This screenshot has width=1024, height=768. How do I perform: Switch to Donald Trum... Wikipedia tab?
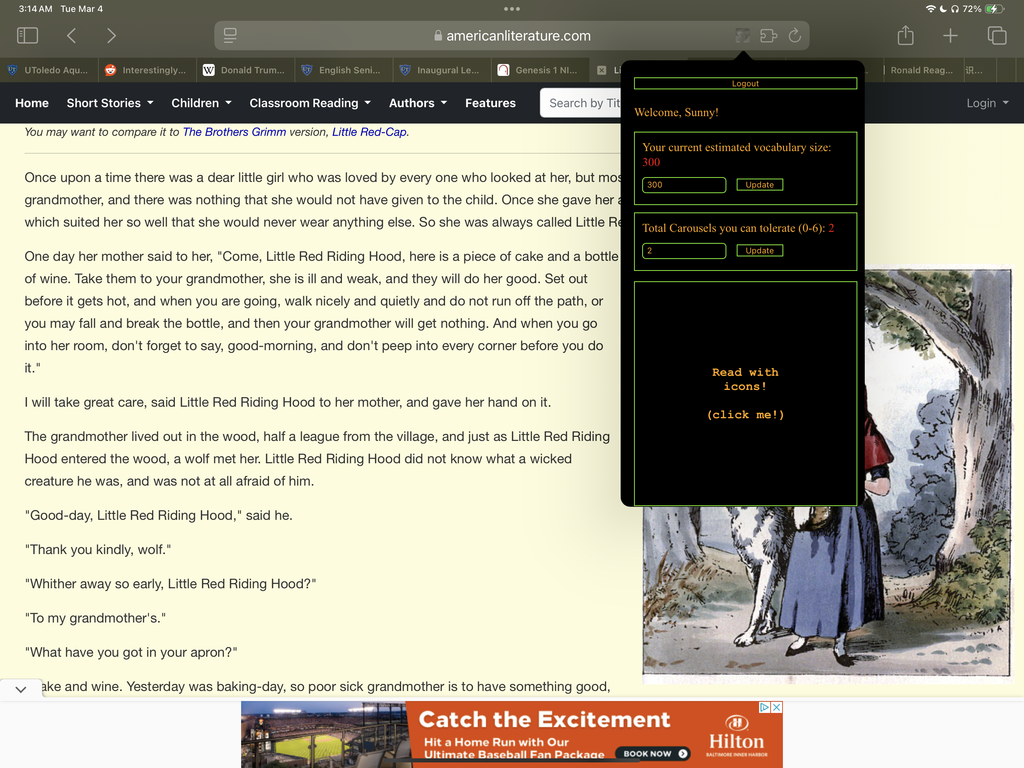click(x=246, y=70)
